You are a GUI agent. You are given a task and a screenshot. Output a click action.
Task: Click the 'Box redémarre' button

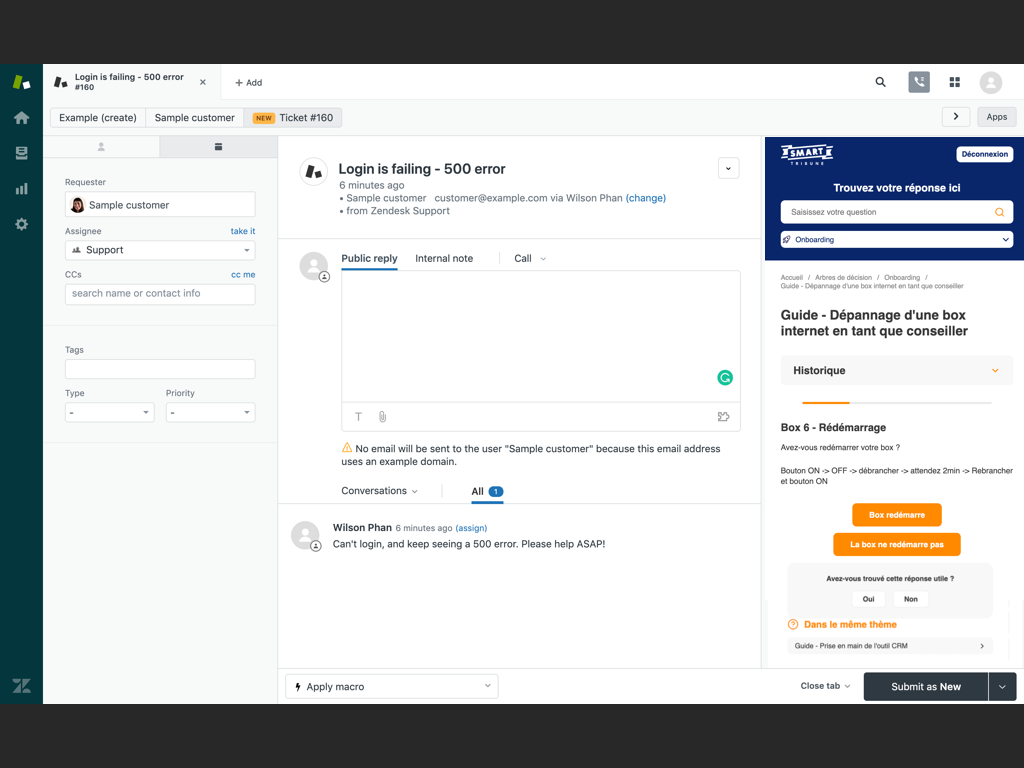tap(896, 515)
